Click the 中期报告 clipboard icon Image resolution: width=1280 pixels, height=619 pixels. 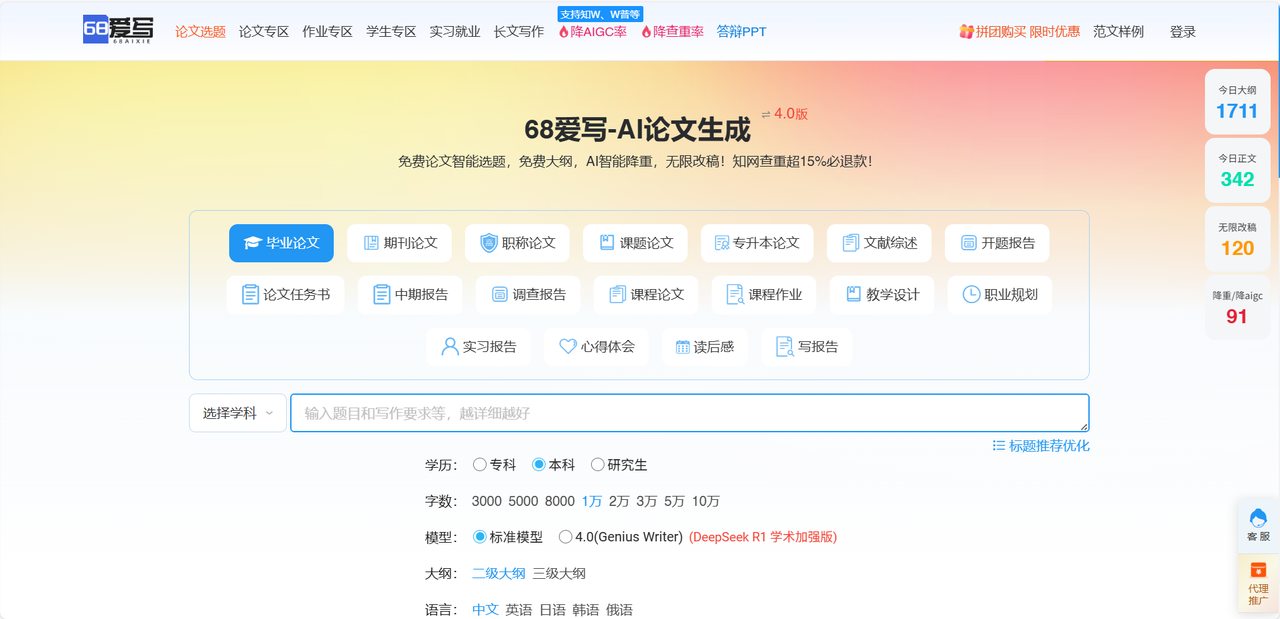point(382,295)
